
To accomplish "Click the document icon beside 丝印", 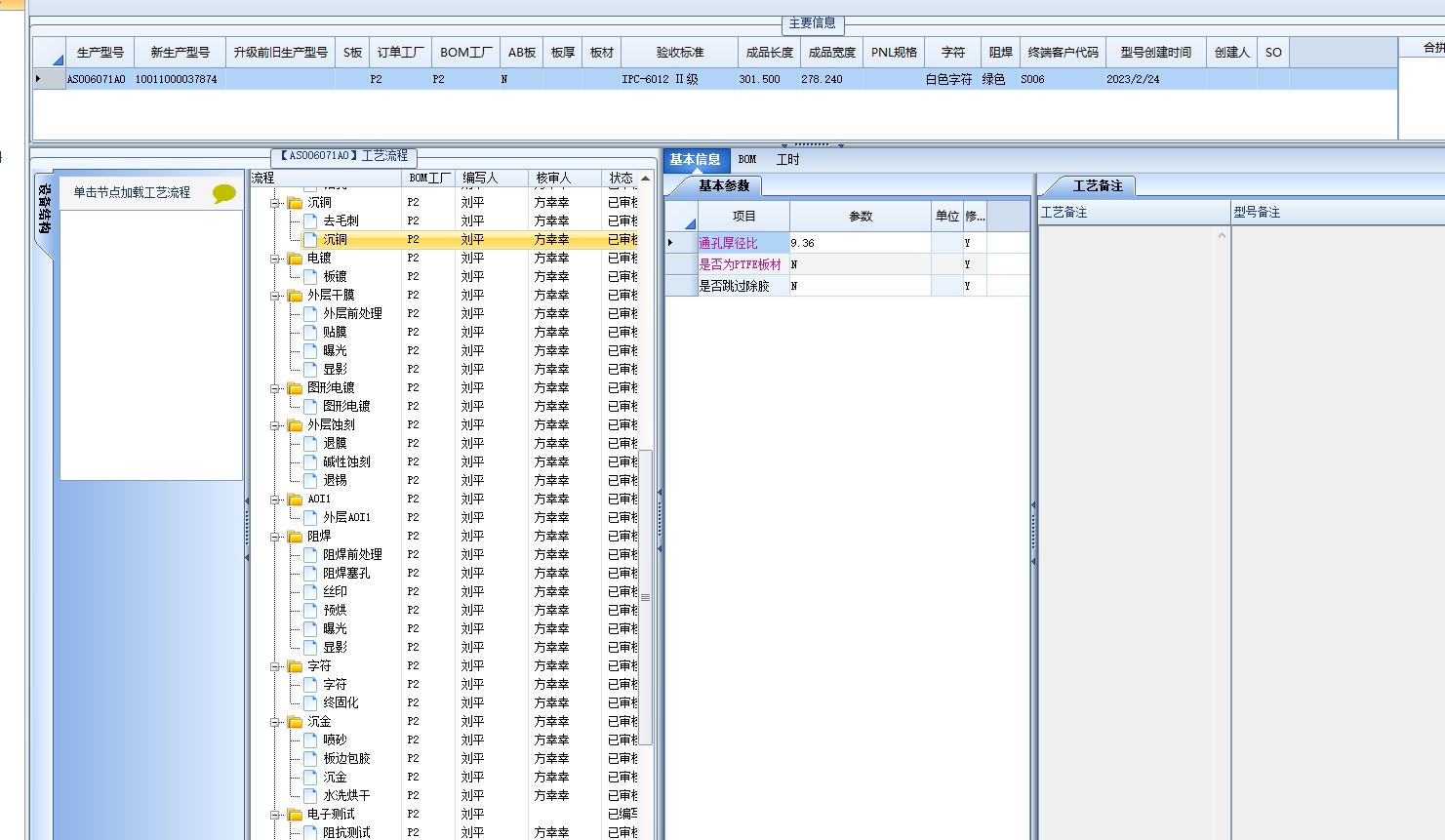I will coord(310,592).
